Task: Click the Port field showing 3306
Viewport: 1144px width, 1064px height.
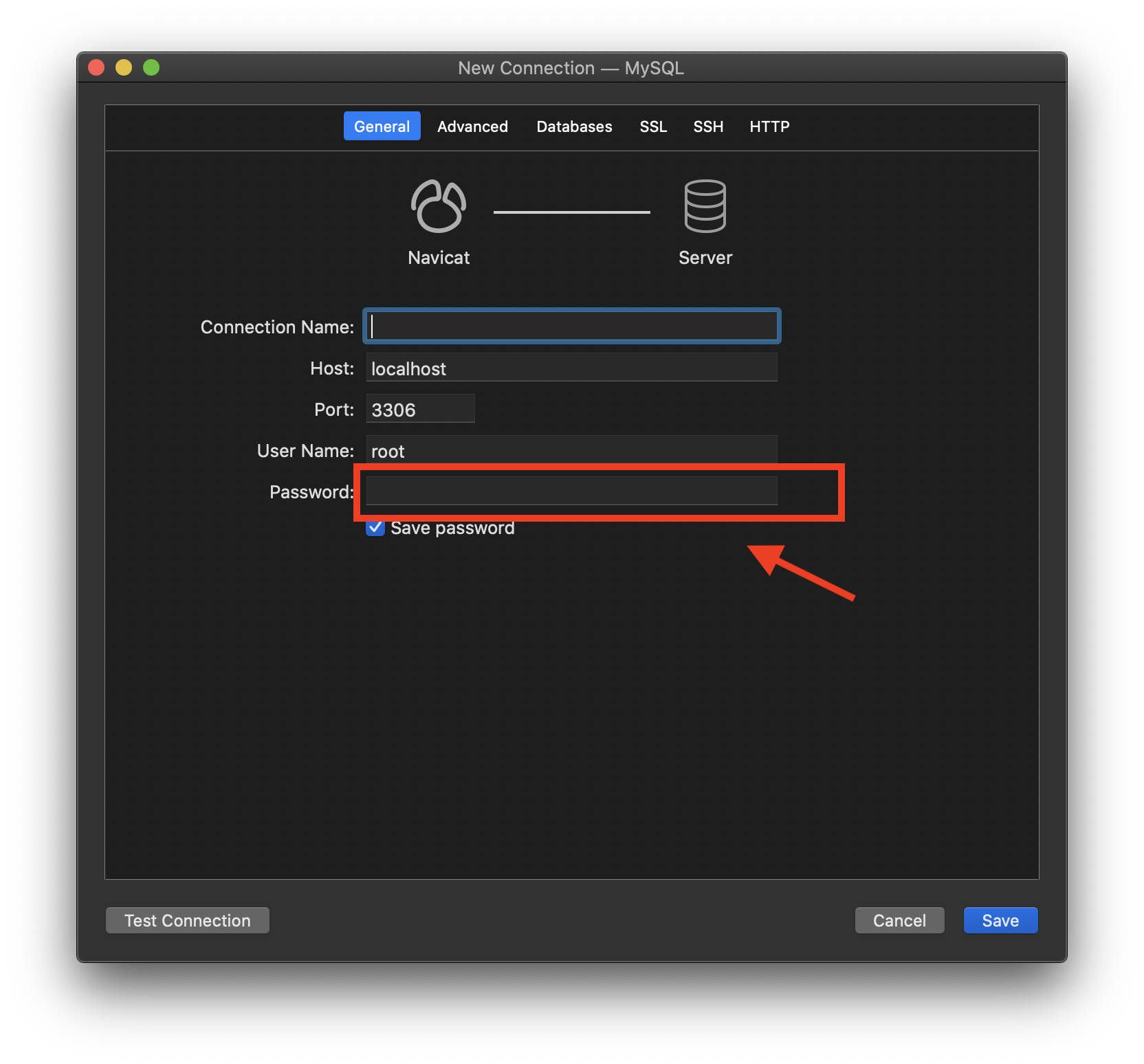Action: (420, 409)
